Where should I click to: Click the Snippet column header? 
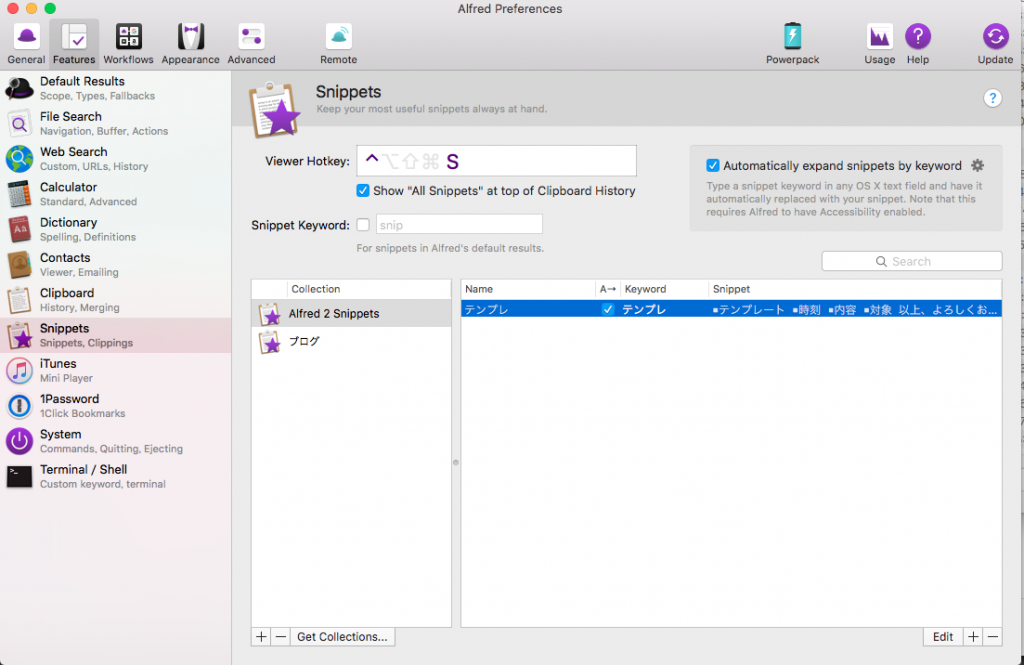pos(855,289)
